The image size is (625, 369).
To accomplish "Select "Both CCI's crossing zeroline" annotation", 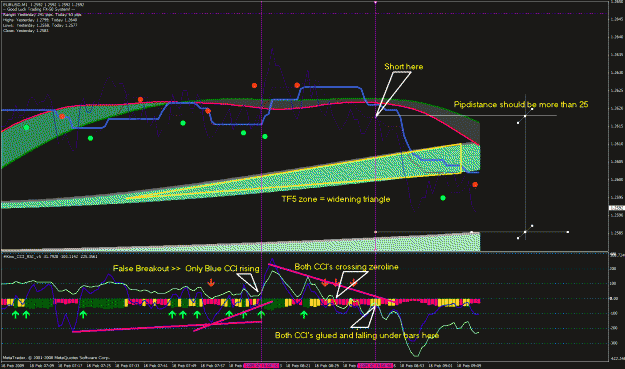I will point(346,267).
